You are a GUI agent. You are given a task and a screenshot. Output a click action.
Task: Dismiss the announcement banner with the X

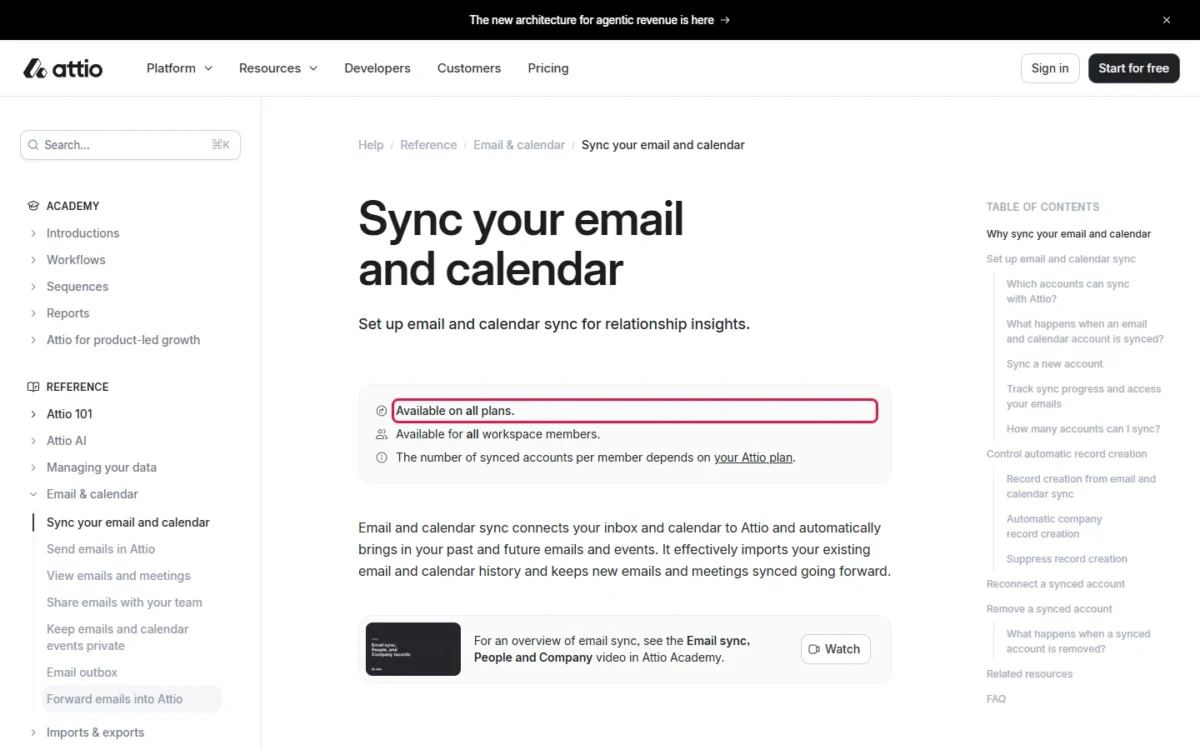tap(1166, 20)
